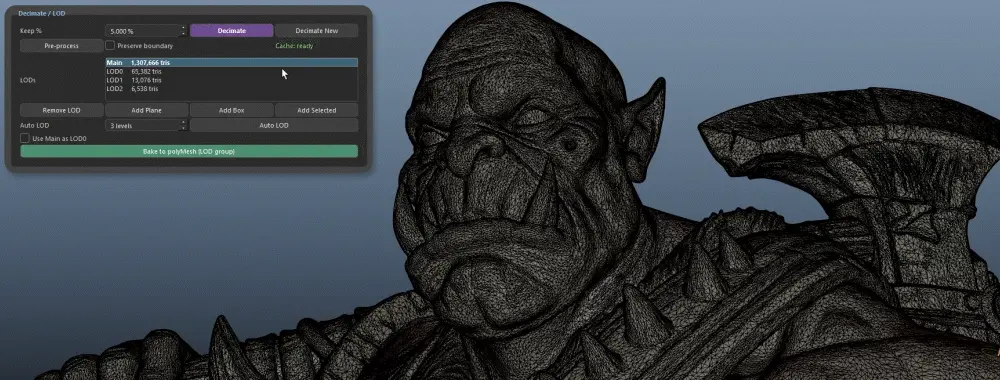The height and width of the screenshot is (380, 1000).
Task: Select the LOD1 13,076 tris entry
Action: 232,80
